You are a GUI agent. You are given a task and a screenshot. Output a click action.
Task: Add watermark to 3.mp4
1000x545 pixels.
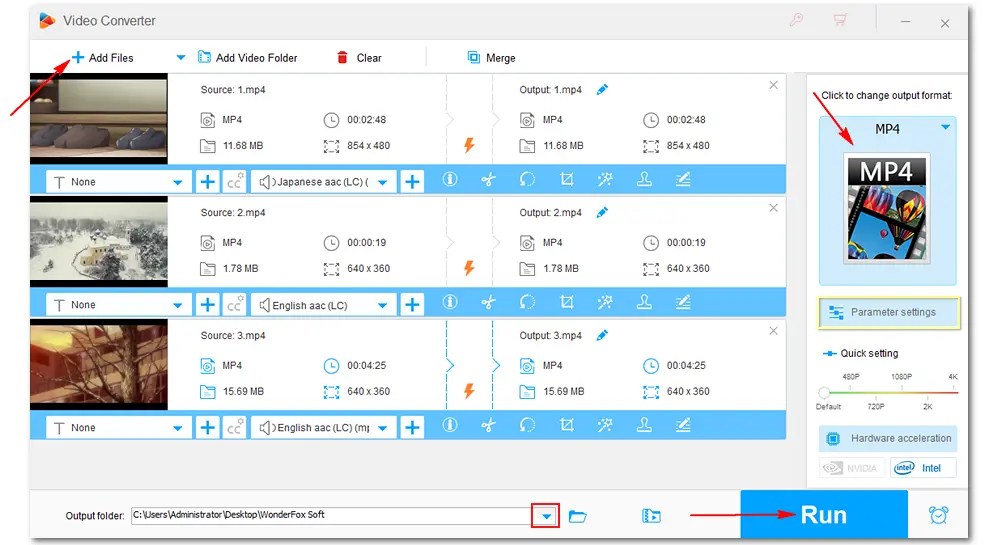pos(644,425)
